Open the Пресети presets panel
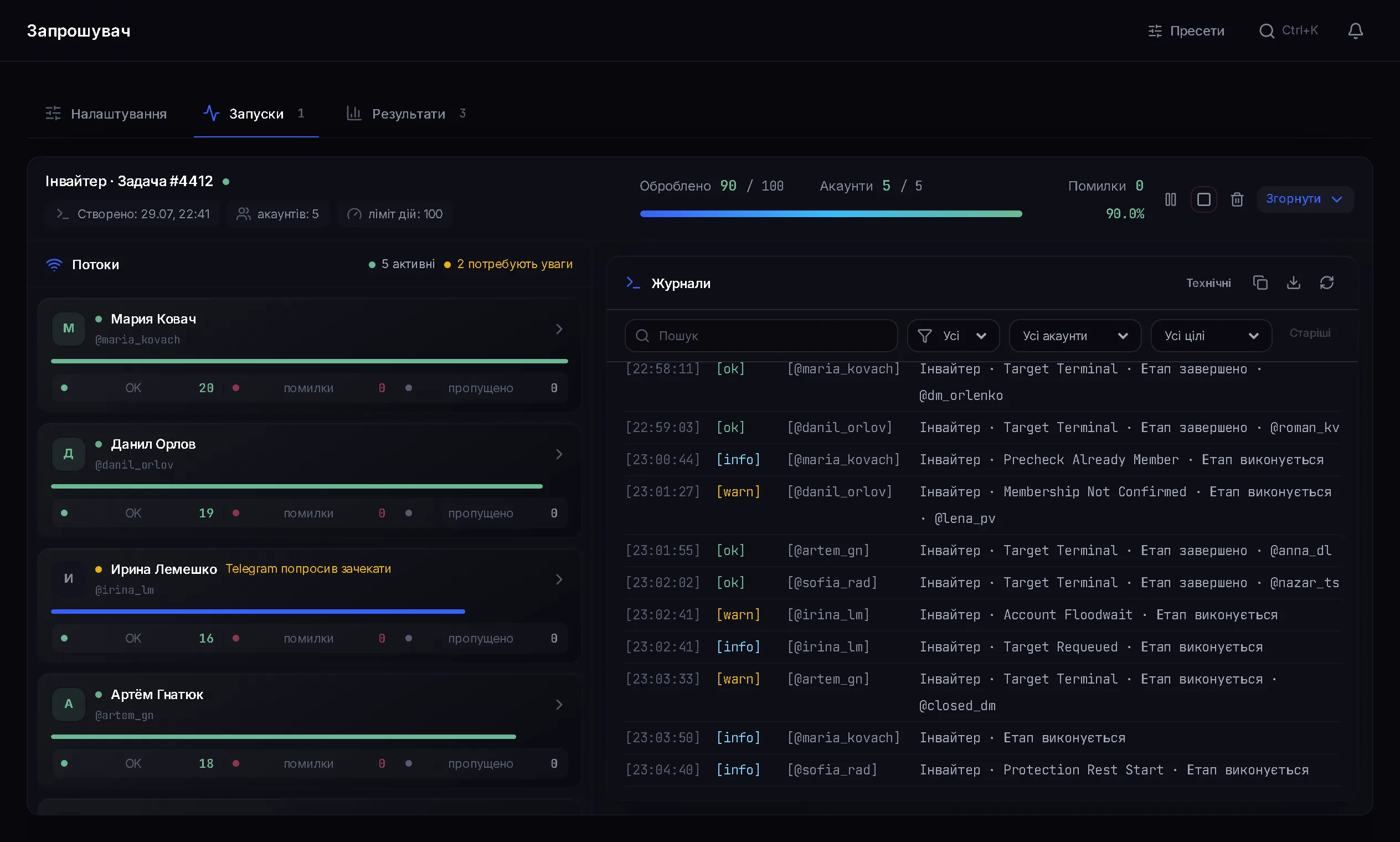 (x=1186, y=30)
